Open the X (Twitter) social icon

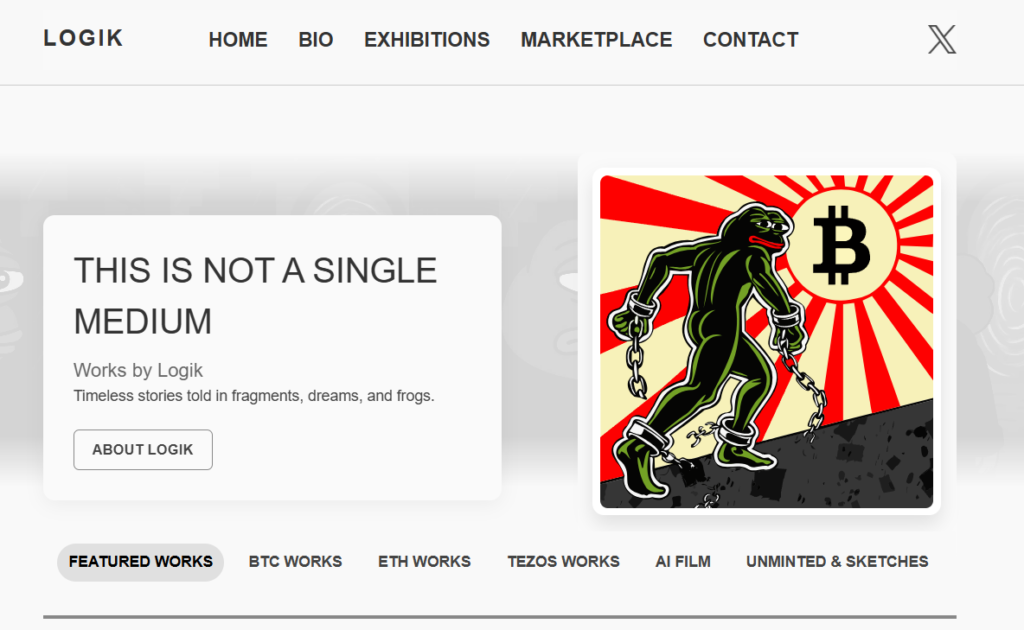pos(942,40)
